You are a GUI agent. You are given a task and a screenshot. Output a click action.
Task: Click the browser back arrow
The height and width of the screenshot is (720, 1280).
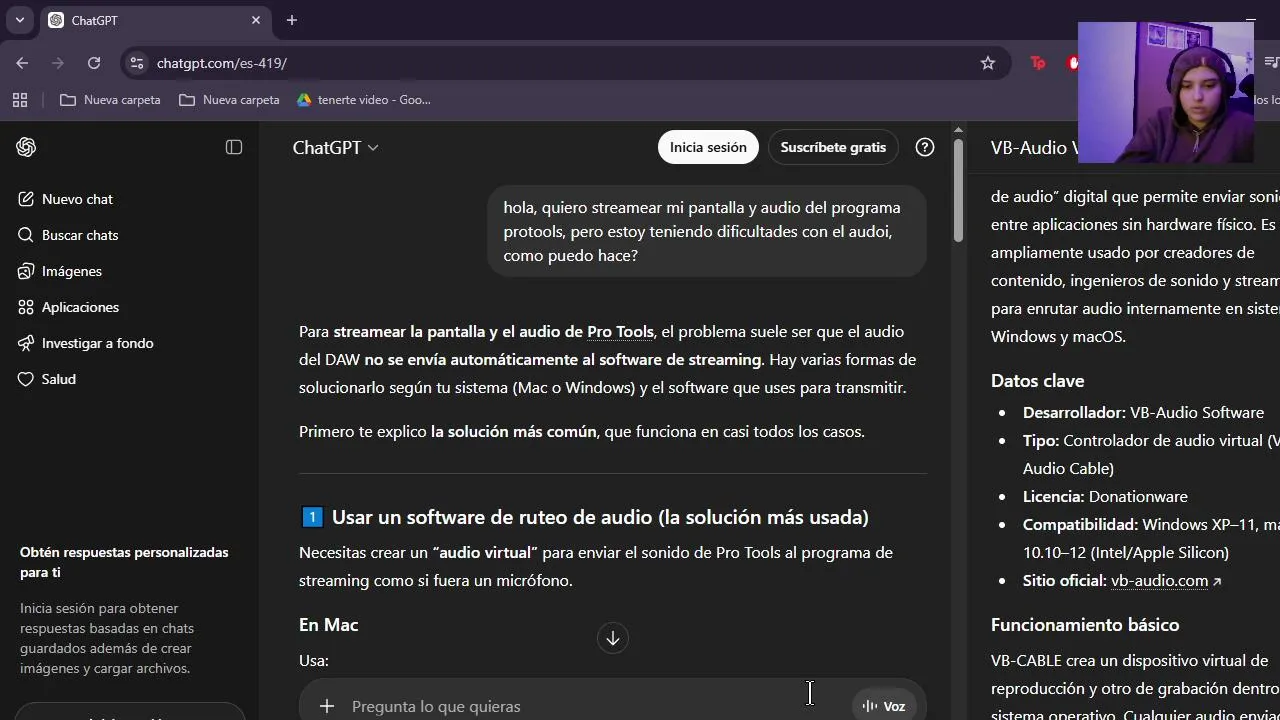point(22,63)
